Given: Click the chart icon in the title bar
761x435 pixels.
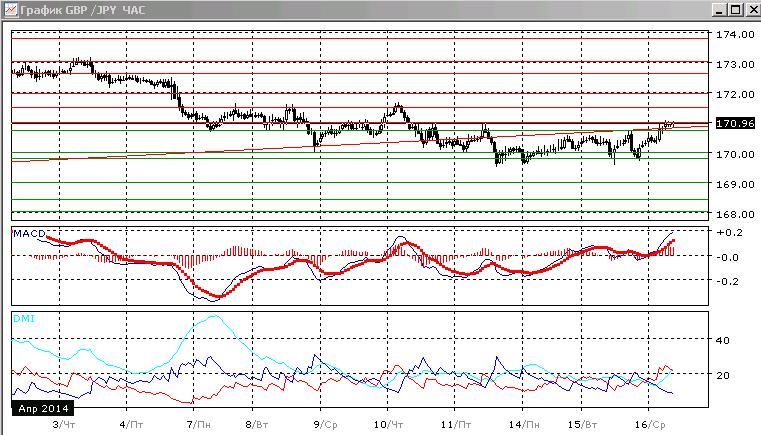Looking at the screenshot, I should pyautogui.click(x=11, y=9).
